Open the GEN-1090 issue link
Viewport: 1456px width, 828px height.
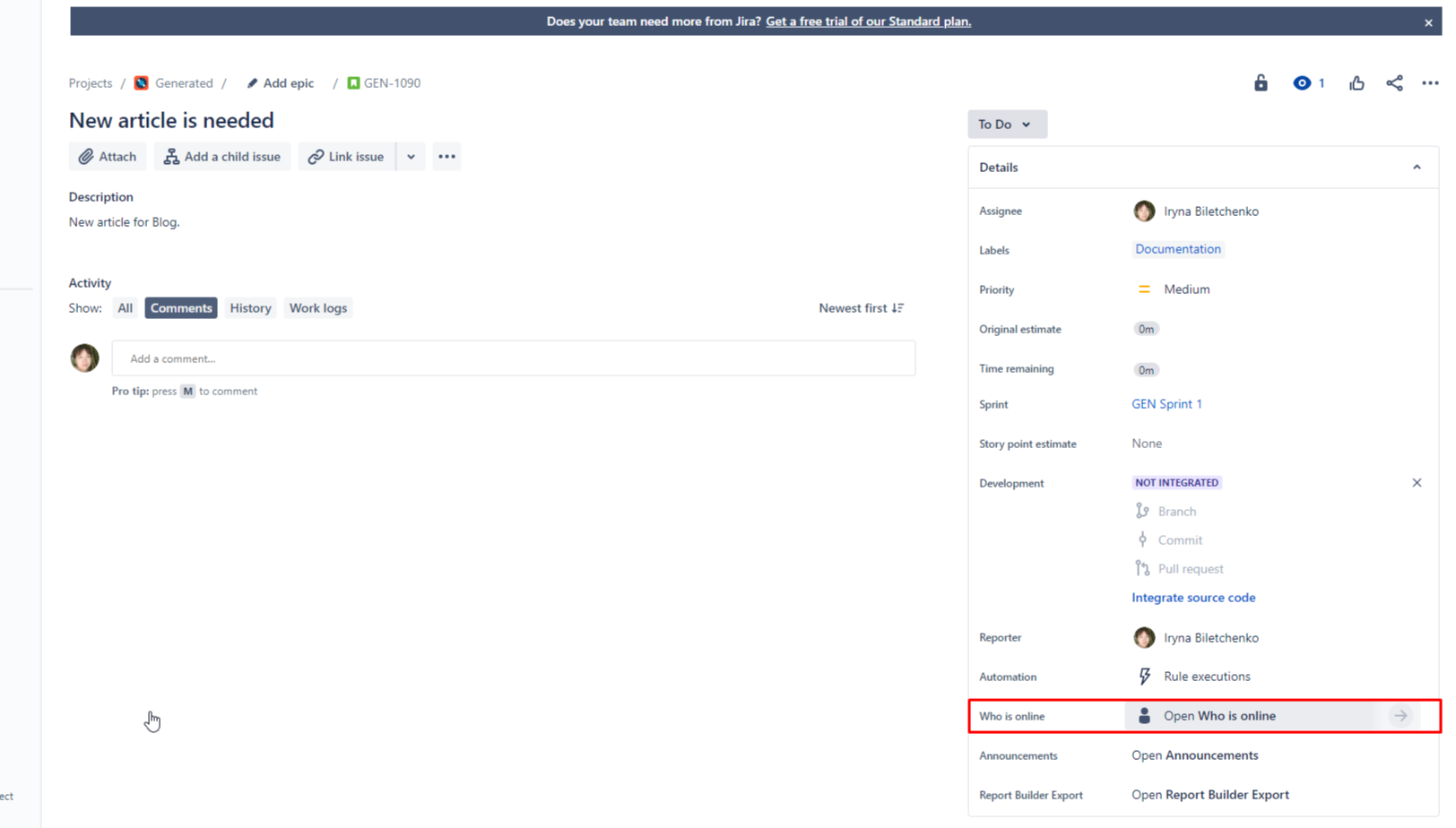[x=392, y=83]
